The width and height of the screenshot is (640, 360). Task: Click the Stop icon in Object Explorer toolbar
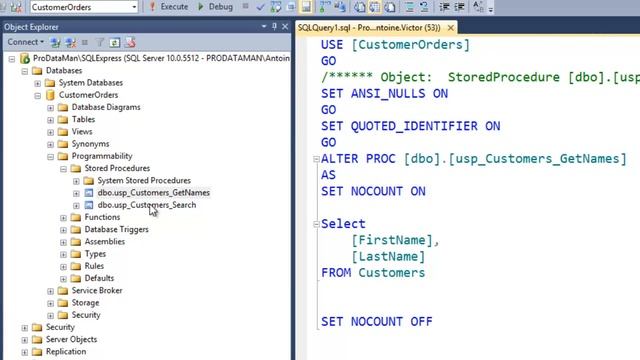pyautogui.click(x=85, y=42)
